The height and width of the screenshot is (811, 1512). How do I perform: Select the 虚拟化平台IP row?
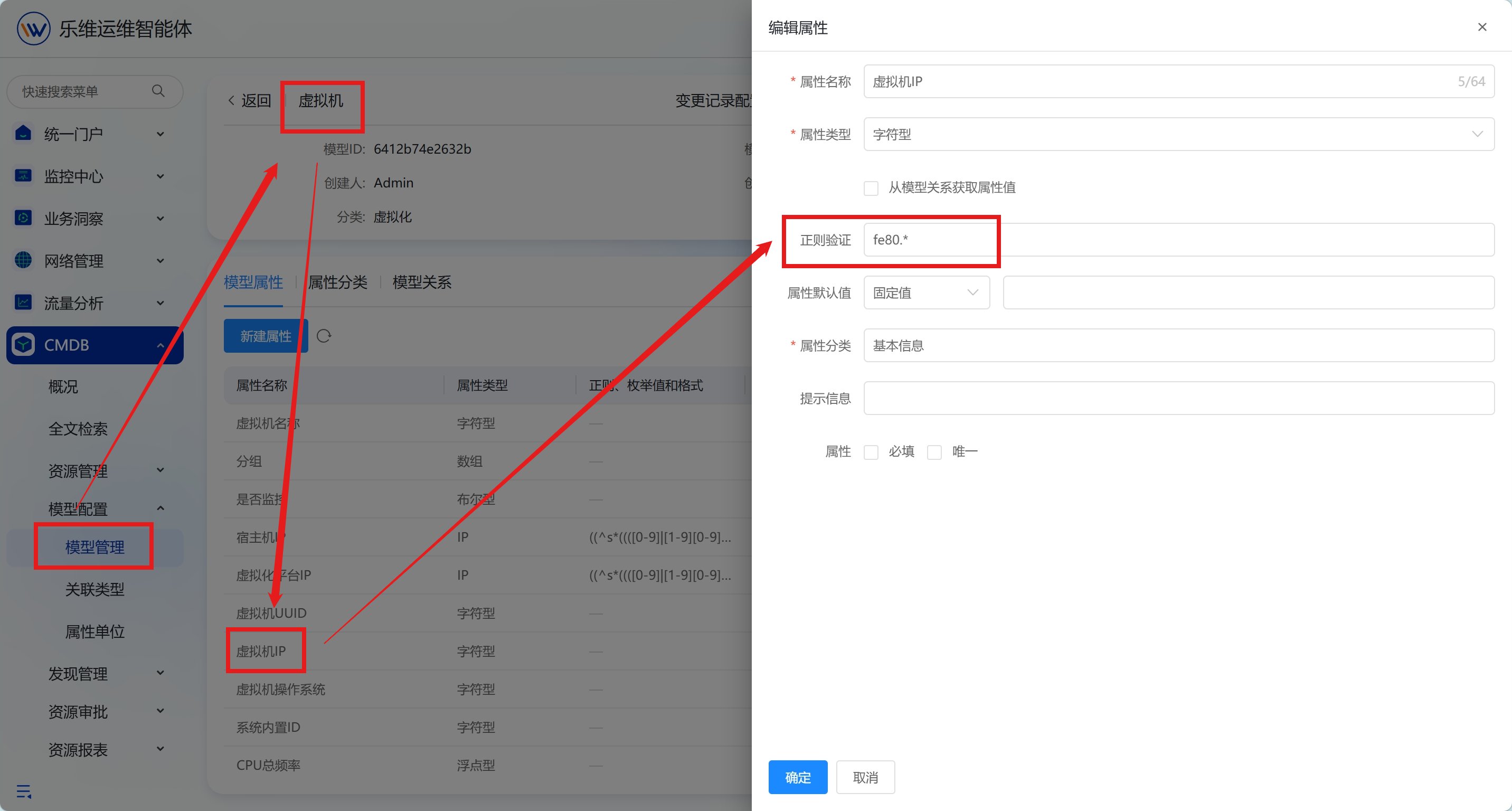point(488,575)
